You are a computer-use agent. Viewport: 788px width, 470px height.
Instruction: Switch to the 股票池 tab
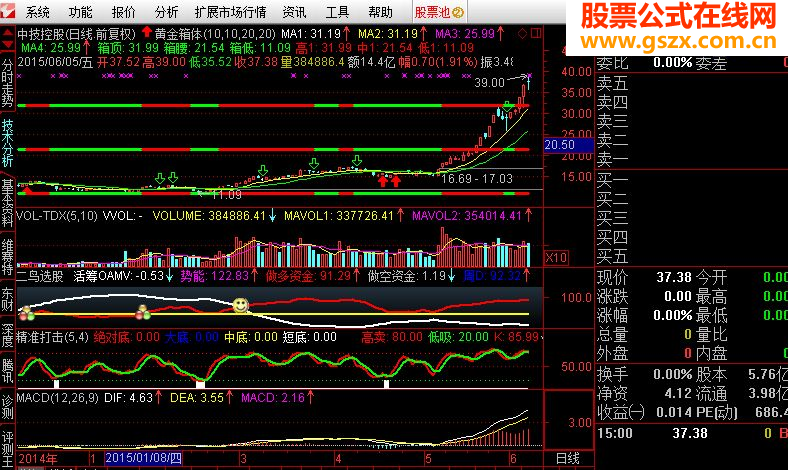[x=439, y=12]
